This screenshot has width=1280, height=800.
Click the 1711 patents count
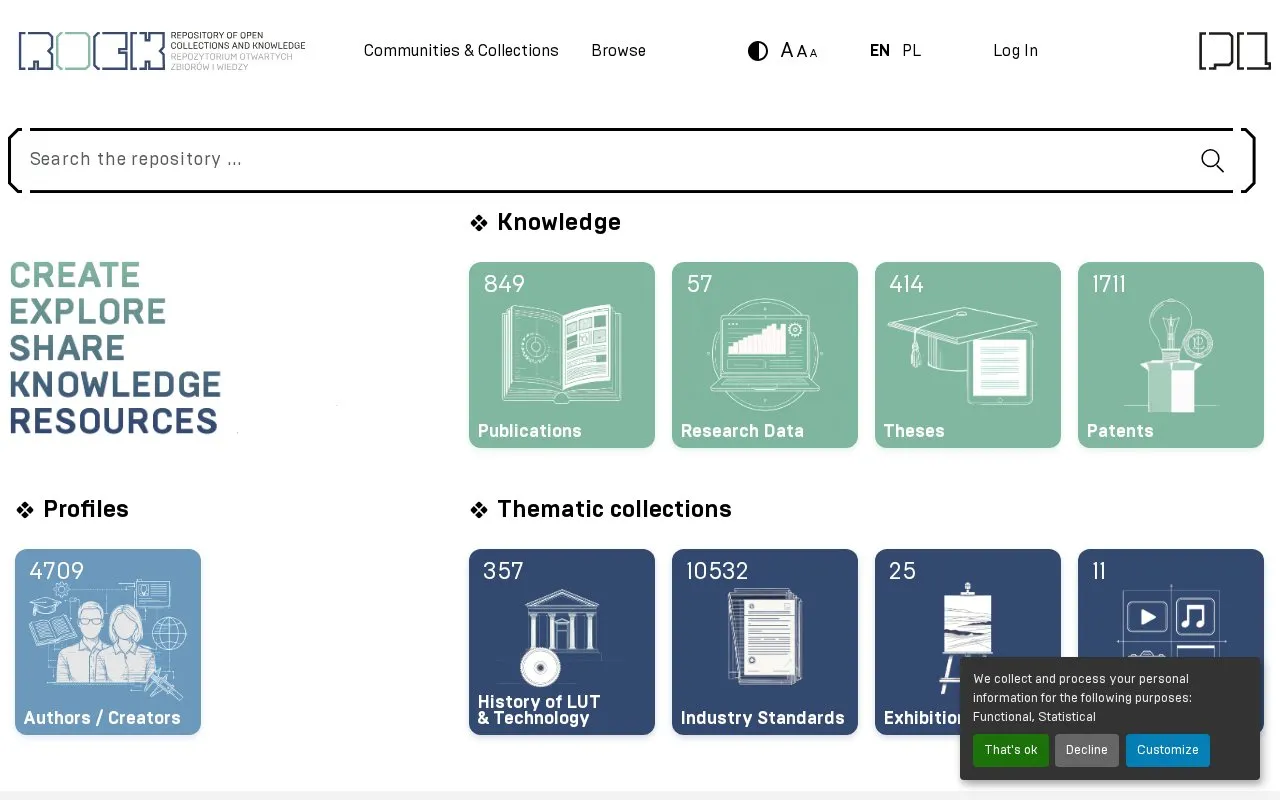point(1109,284)
